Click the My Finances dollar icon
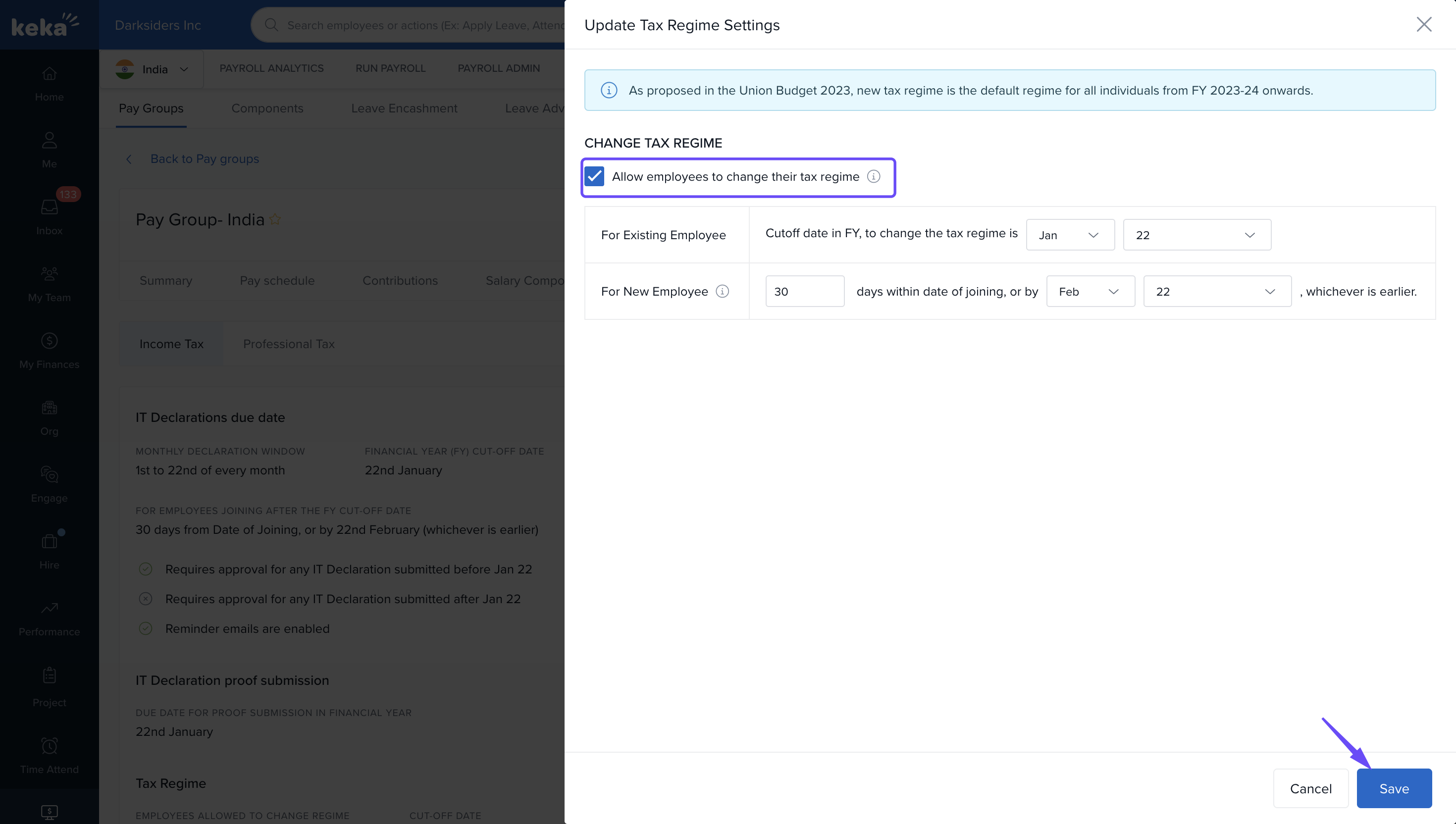 [x=49, y=341]
